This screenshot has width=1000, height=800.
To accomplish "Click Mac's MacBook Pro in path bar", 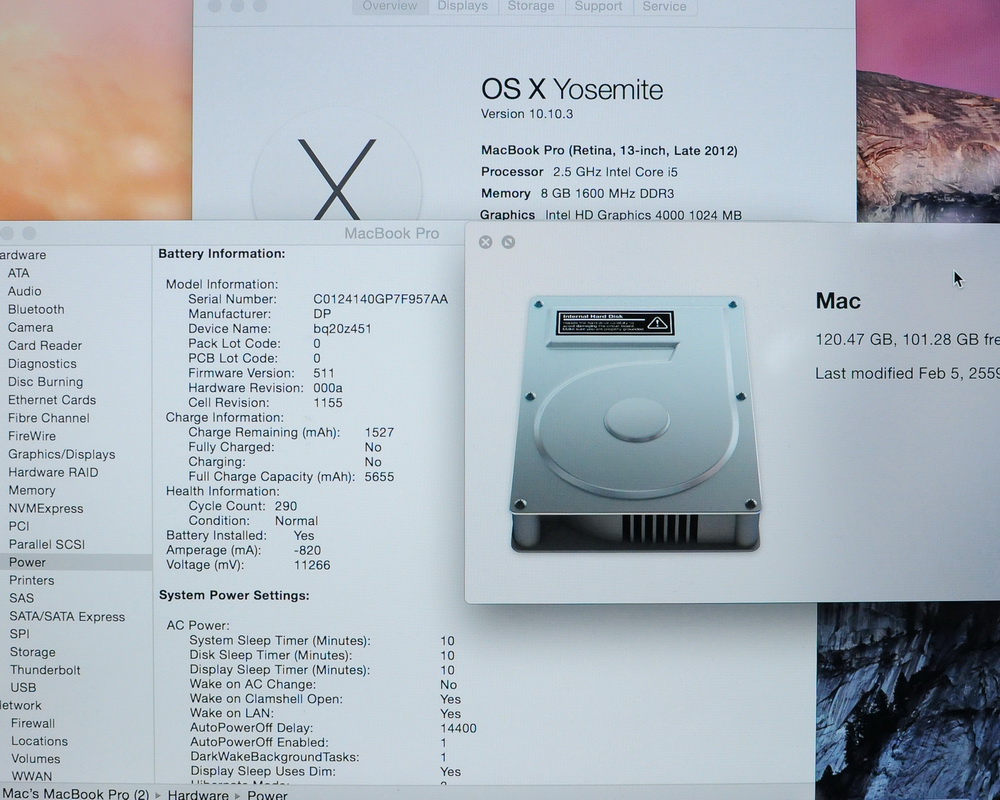I will pyautogui.click(x=75, y=794).
